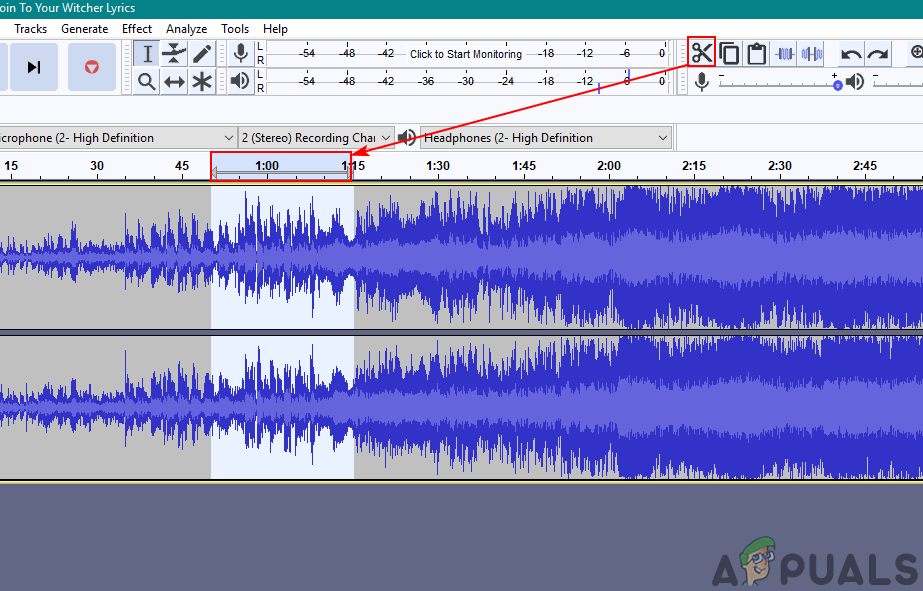Cut the selected audio with scissors icon
This screenshot has height=591, width=923.
click(701, 53)
